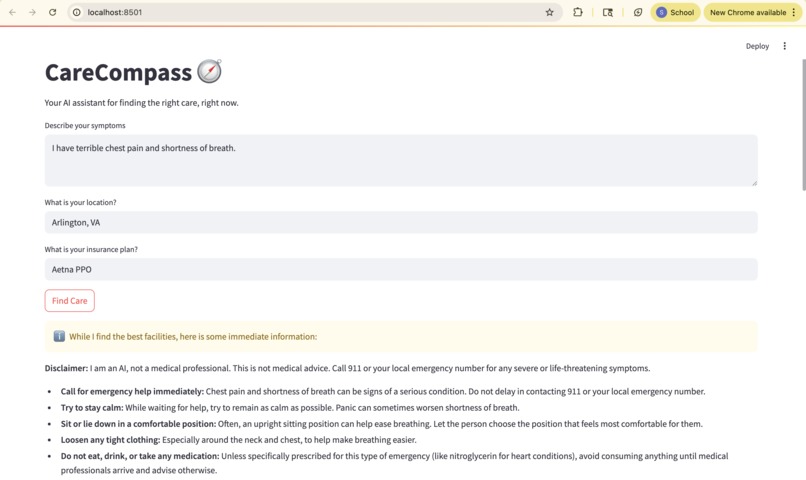Viewport: 806px width, 480px height.
Task: Reload the page with refresh icon
Action: [52, 12]
